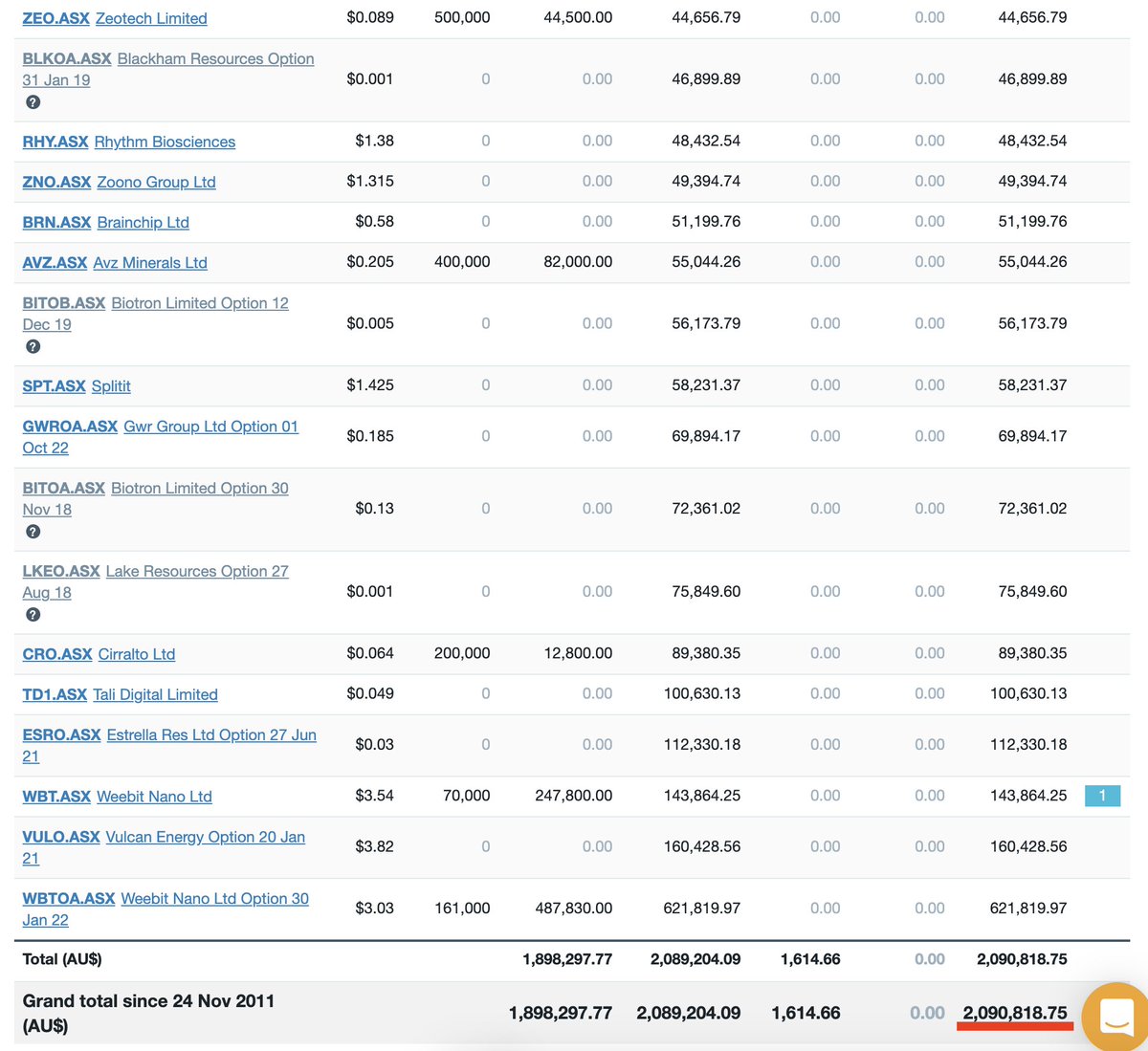The width and height of the screenshot is (1148, 1051).
Task: Open WBT.ASX Weebit Nano Ltd holding
Action: [118, 796]
